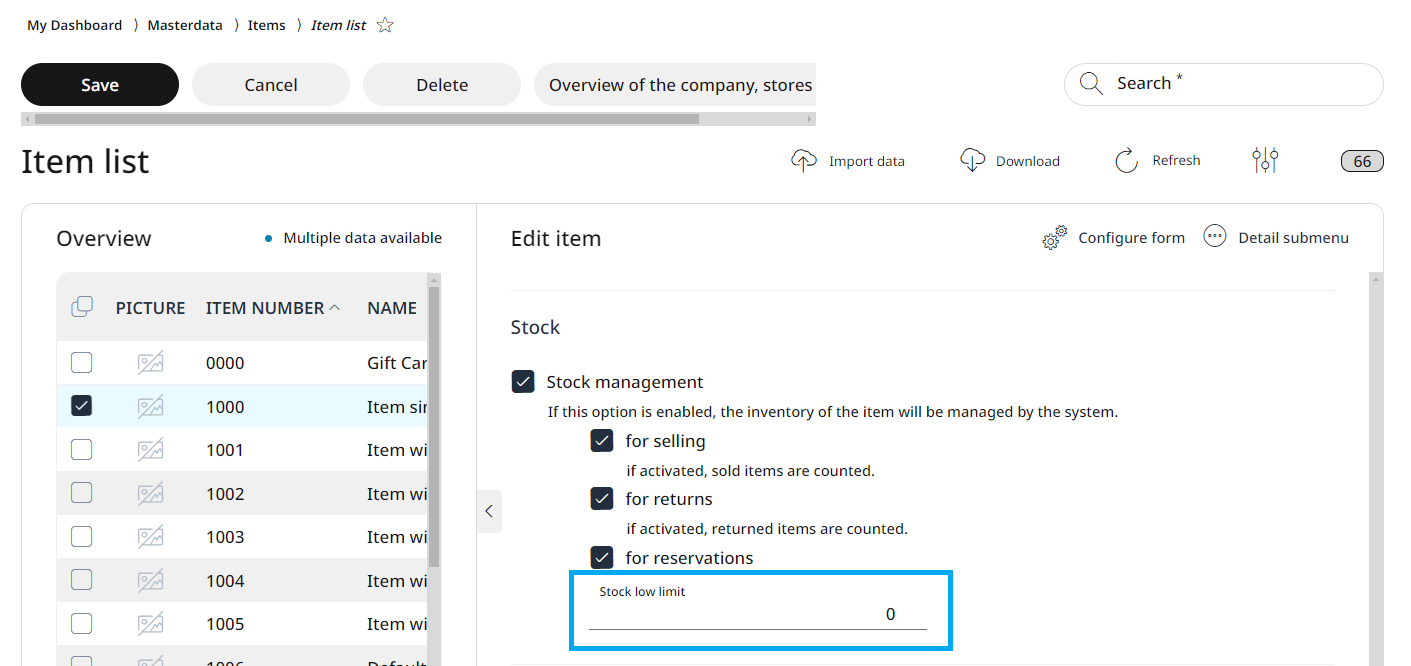This screenshot has width=1411, height=666.
Task: Click picture placeholder for item 1003
Action: [x=150, y=537]
